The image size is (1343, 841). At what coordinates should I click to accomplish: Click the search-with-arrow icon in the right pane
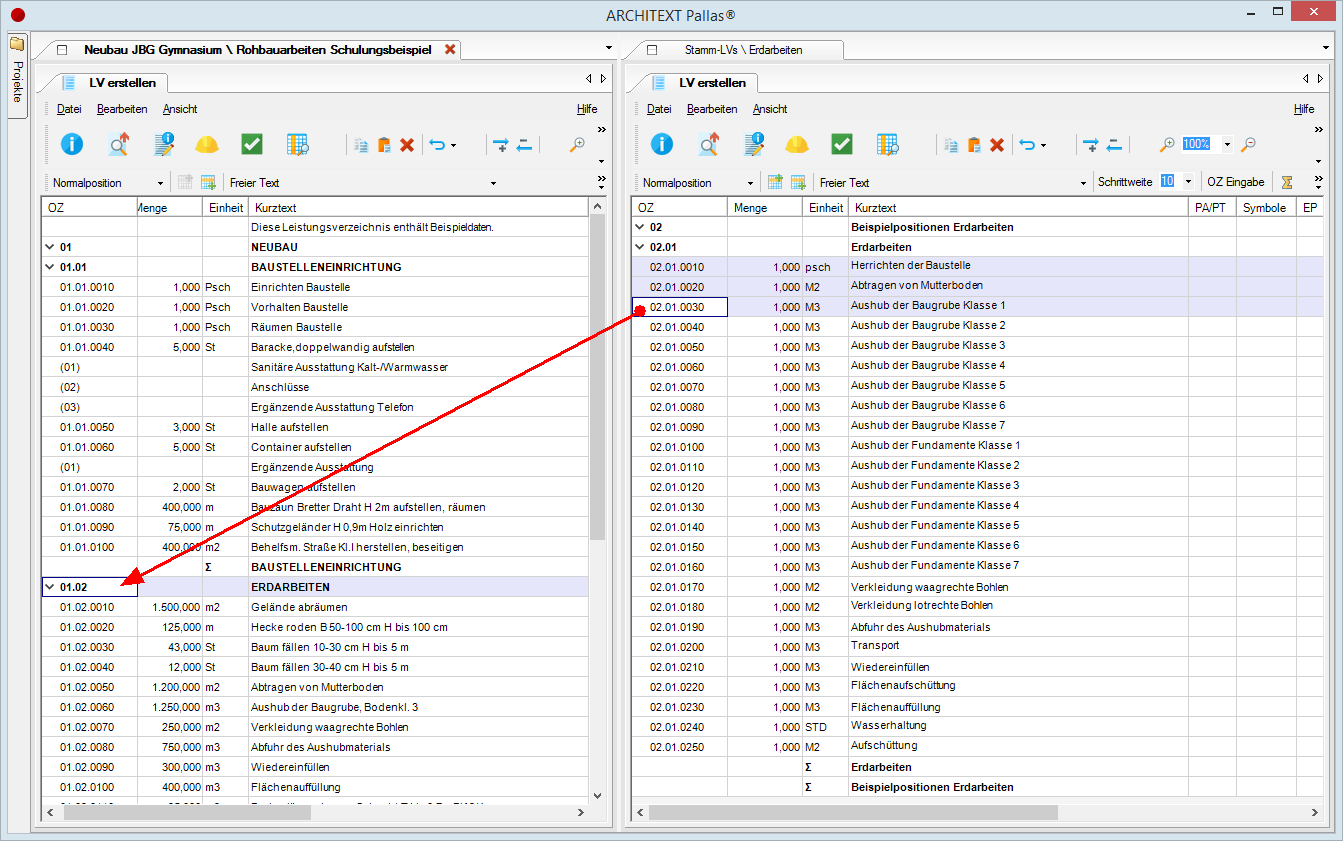point(709,144)
